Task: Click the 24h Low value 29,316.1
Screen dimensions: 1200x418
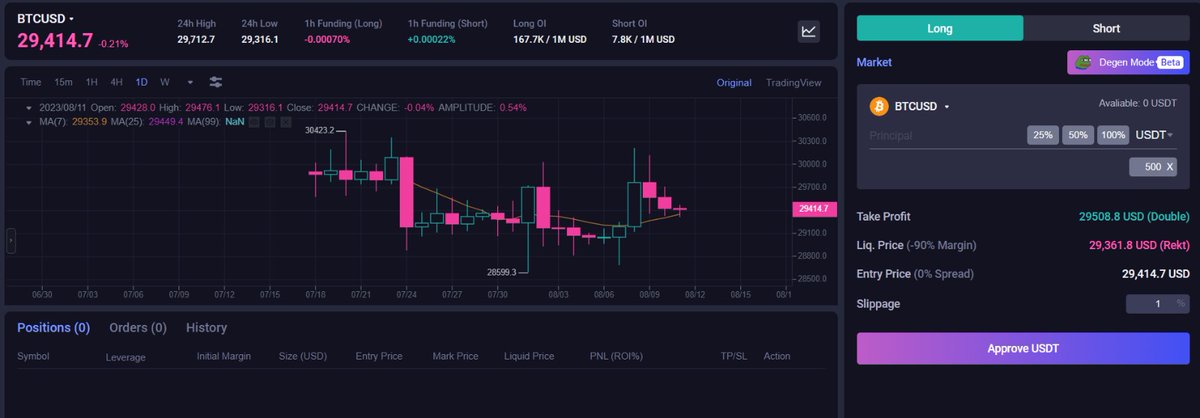Action: (x=260, y=39)
